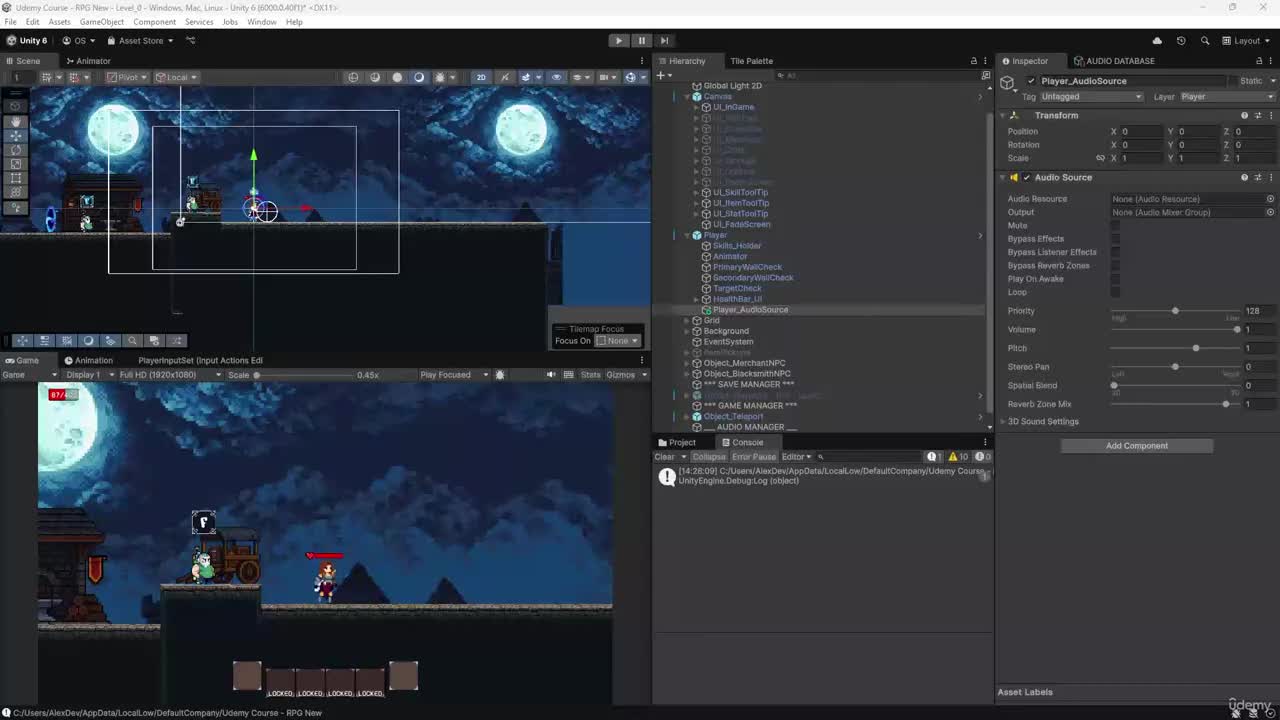
Task: Open Transform component help icon
Action: pyautogui.click(x=1244, y=115)
